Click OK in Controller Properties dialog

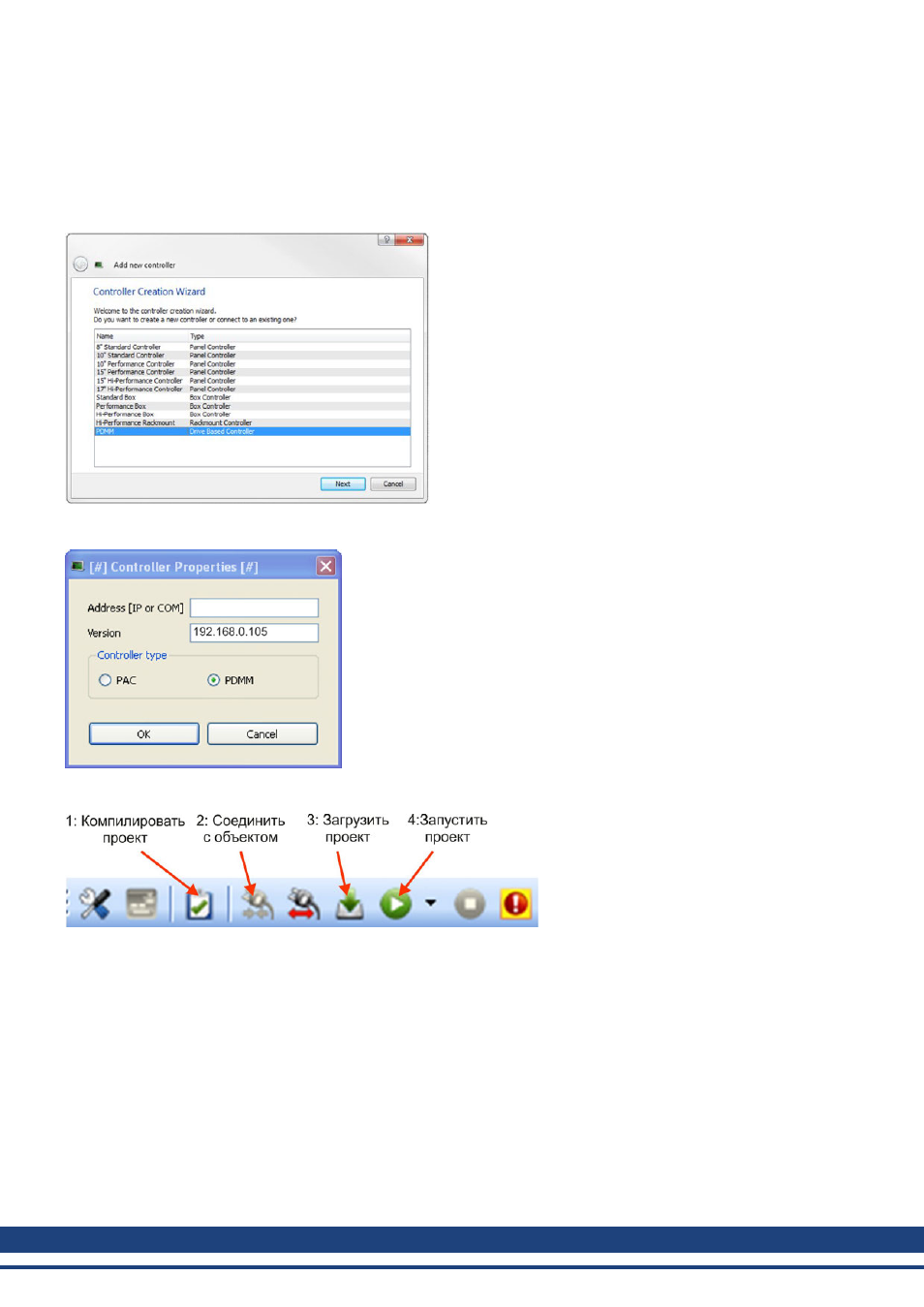143,733
